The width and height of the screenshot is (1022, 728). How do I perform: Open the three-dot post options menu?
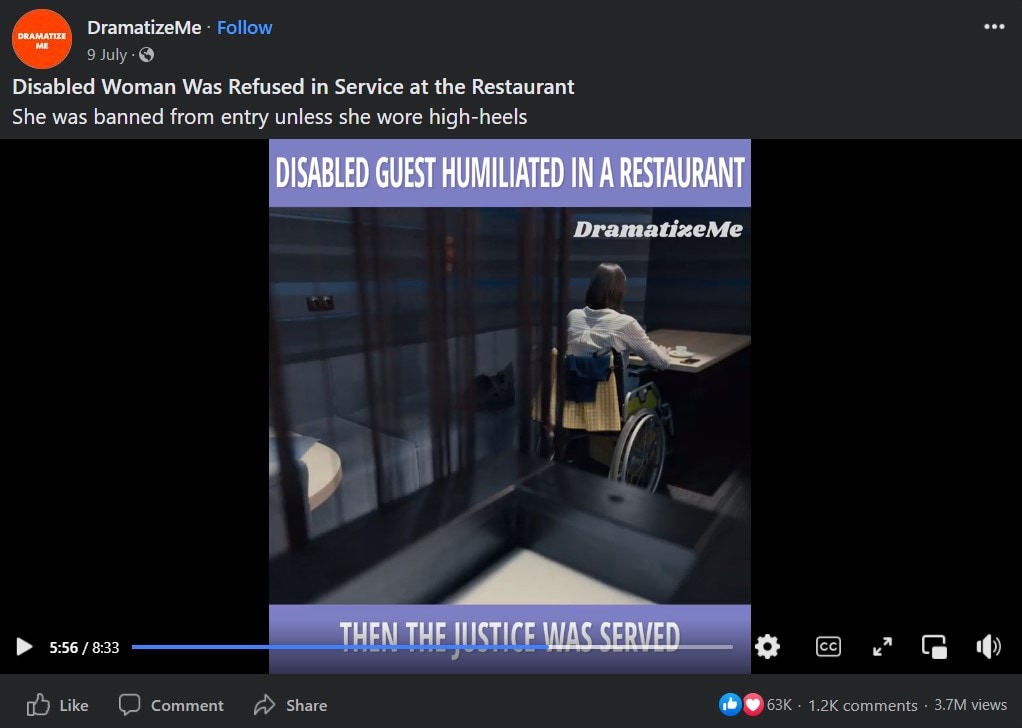994,27
